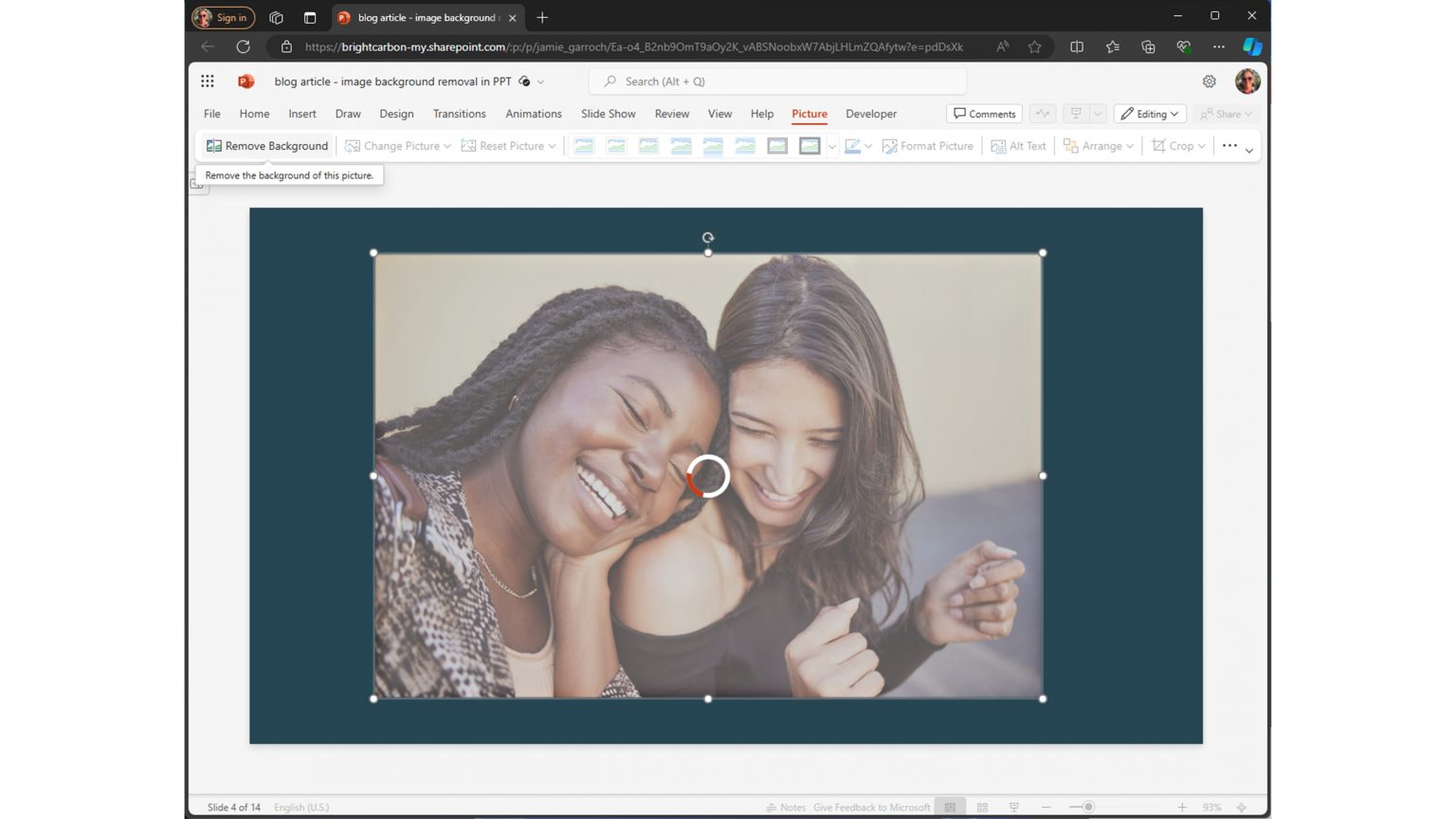Switch to the Picture ribbon tab
The width and height of the screenshot is (1456, 819).
click(809, 114)
